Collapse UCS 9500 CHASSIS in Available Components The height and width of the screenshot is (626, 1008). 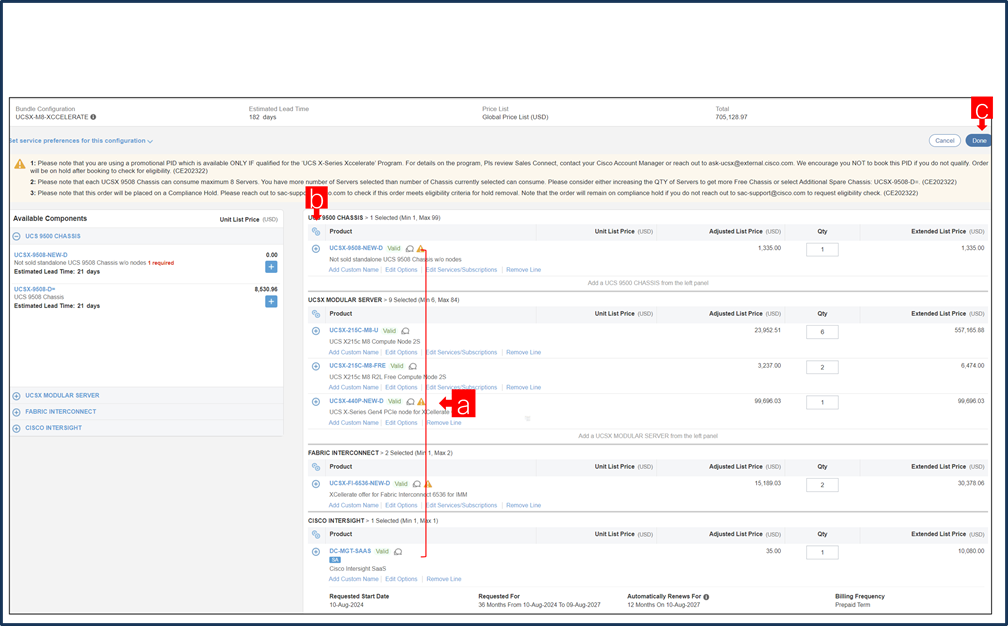point(17,237)
